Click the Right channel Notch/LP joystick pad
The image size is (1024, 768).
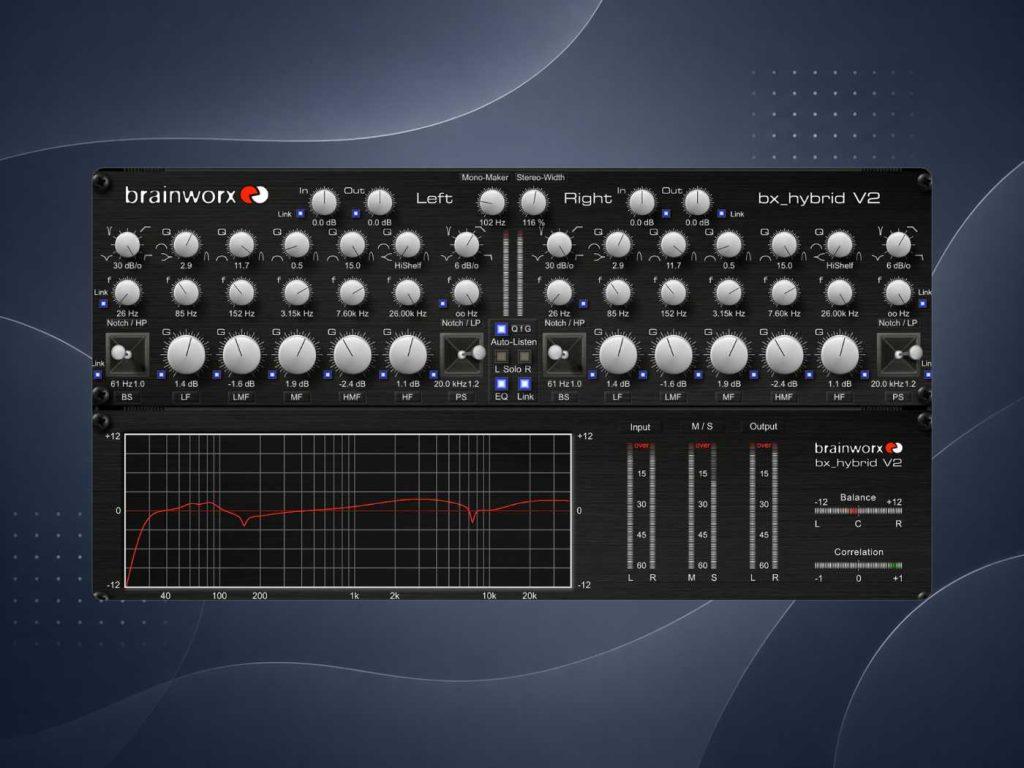[x=898, y=355]
